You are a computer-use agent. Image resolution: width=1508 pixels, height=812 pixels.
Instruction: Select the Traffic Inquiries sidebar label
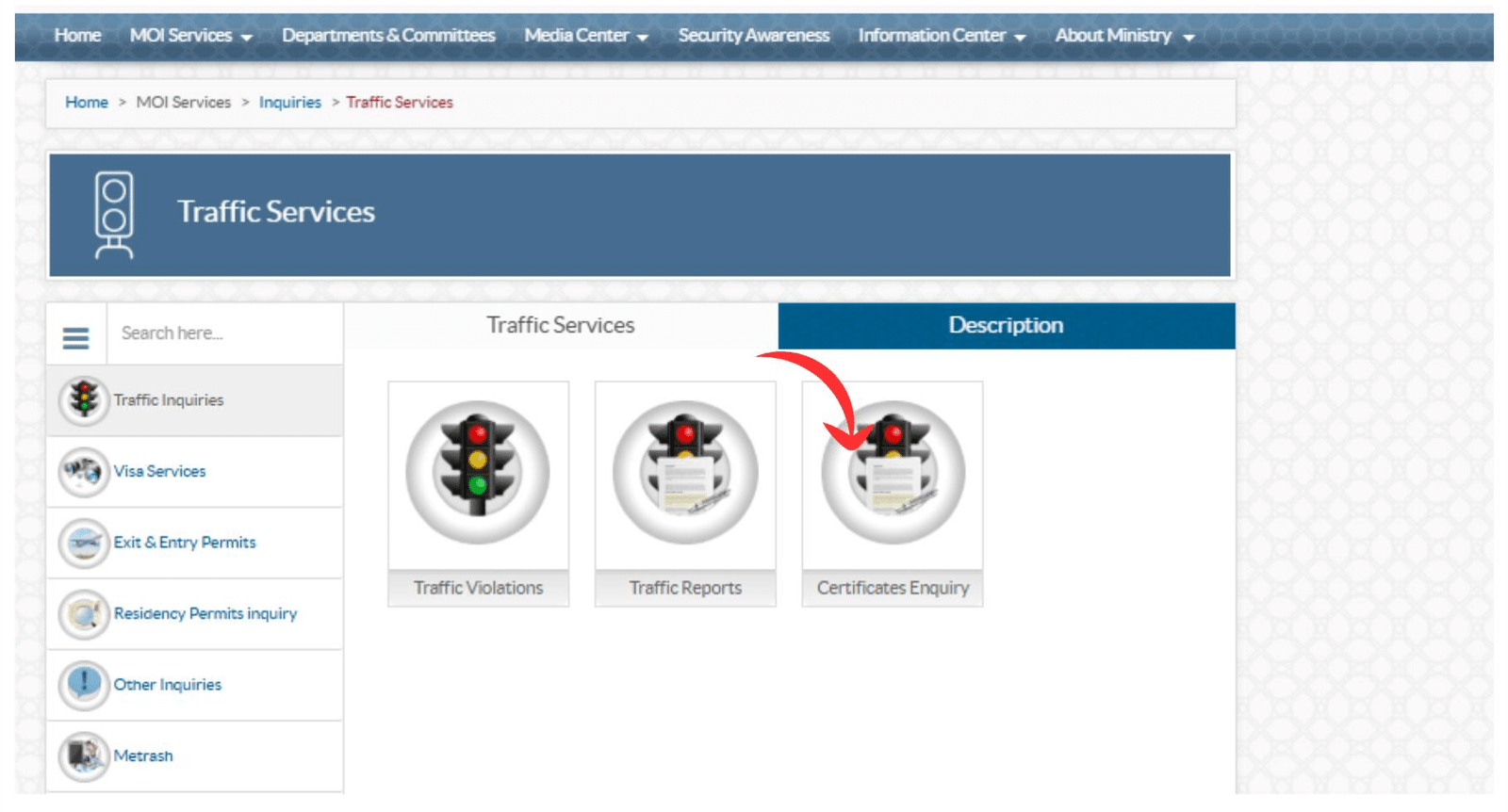[169, 400]
